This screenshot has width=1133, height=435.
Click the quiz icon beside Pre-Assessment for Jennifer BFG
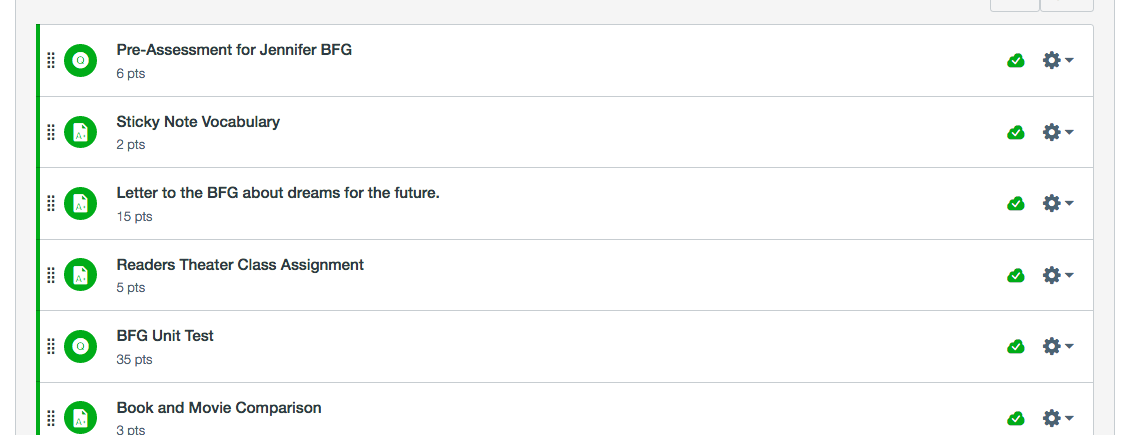(x=81, y=60)
